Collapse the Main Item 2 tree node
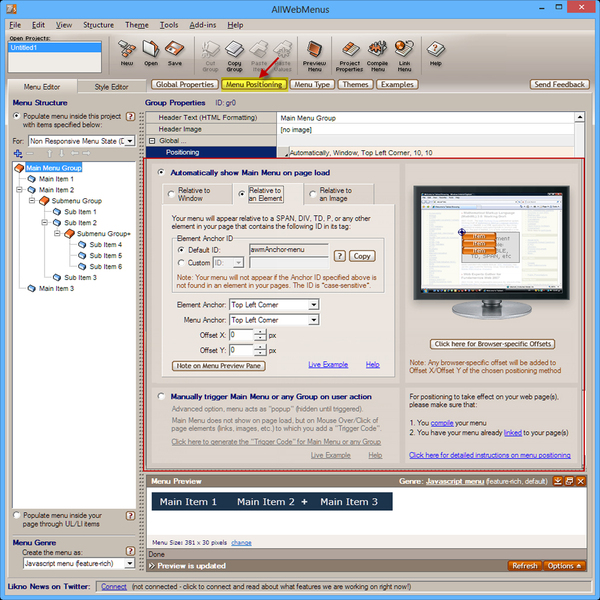This screenshot has width=600, height=600. (20, 190)
